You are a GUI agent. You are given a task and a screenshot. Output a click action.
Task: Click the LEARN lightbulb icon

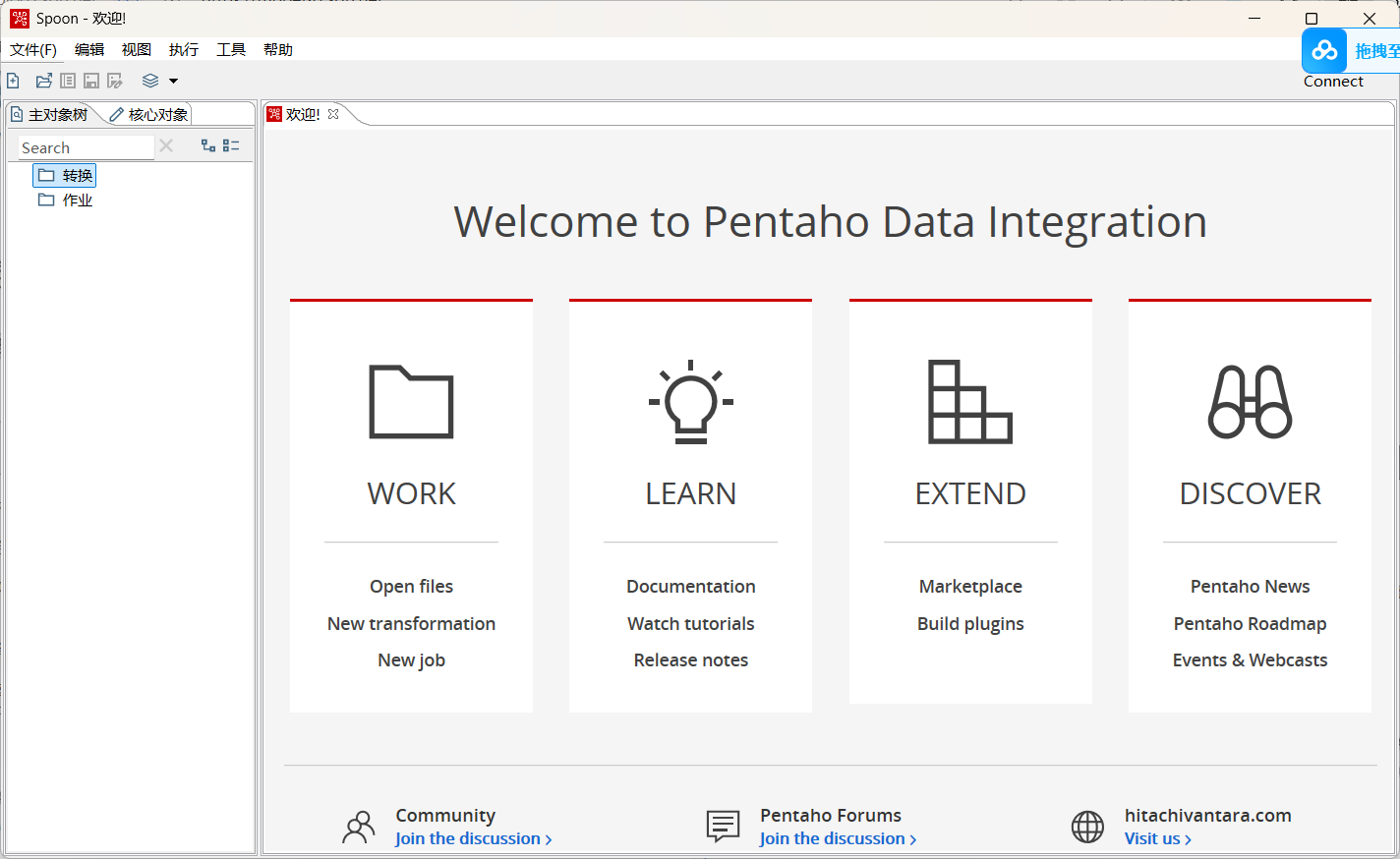click(691, 401)
